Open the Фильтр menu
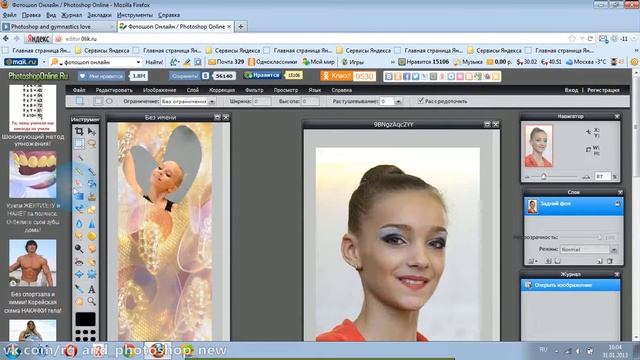This screenshot has width=640, height=360. 254,90
